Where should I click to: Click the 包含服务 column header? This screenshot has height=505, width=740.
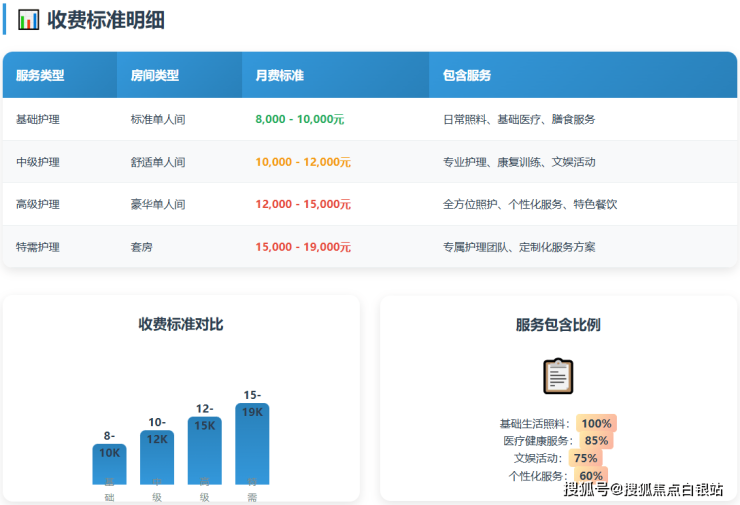pyautogui.click(x=467, y=76)
